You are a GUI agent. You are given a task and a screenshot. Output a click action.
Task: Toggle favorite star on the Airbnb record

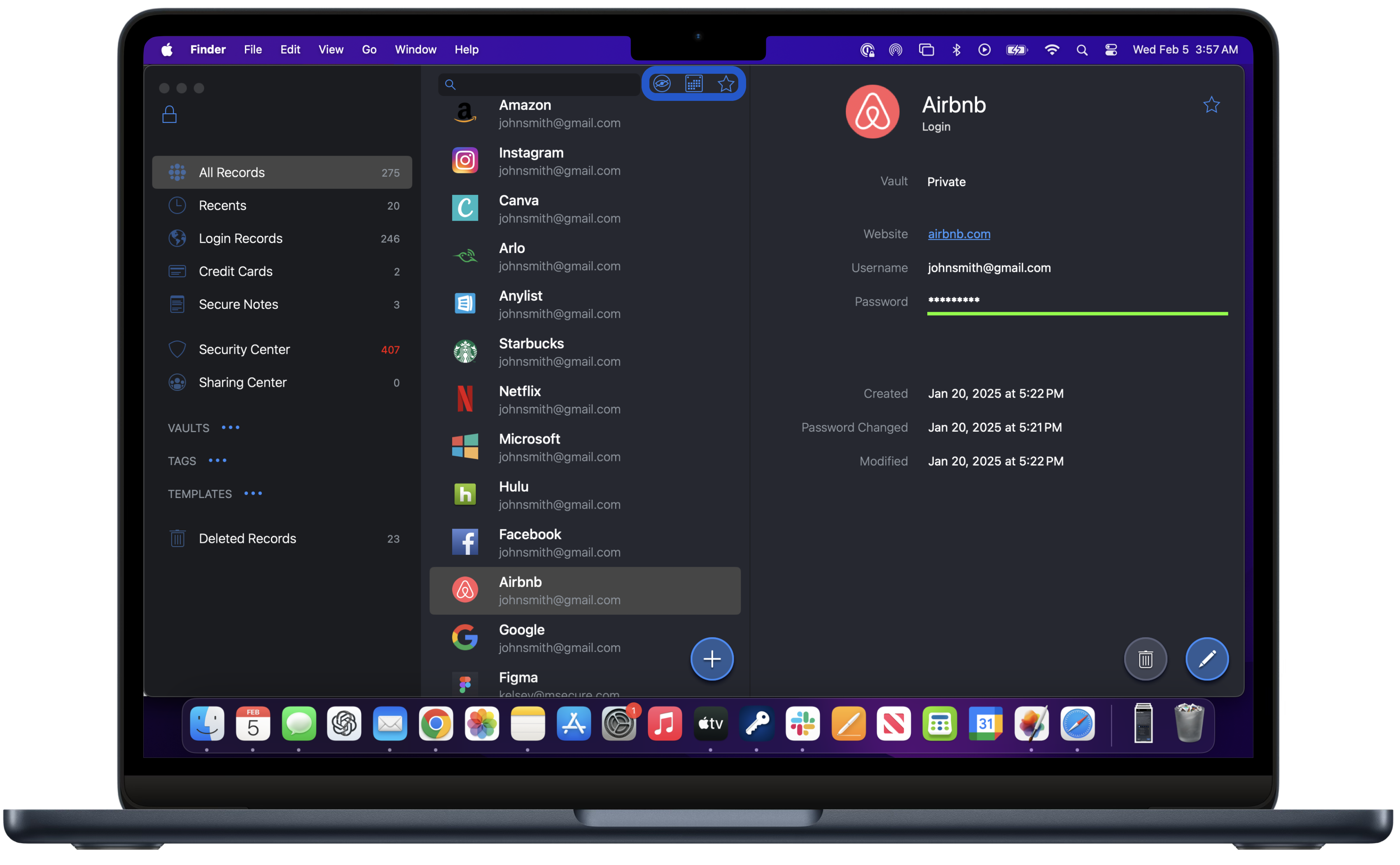coord(1211,105)
